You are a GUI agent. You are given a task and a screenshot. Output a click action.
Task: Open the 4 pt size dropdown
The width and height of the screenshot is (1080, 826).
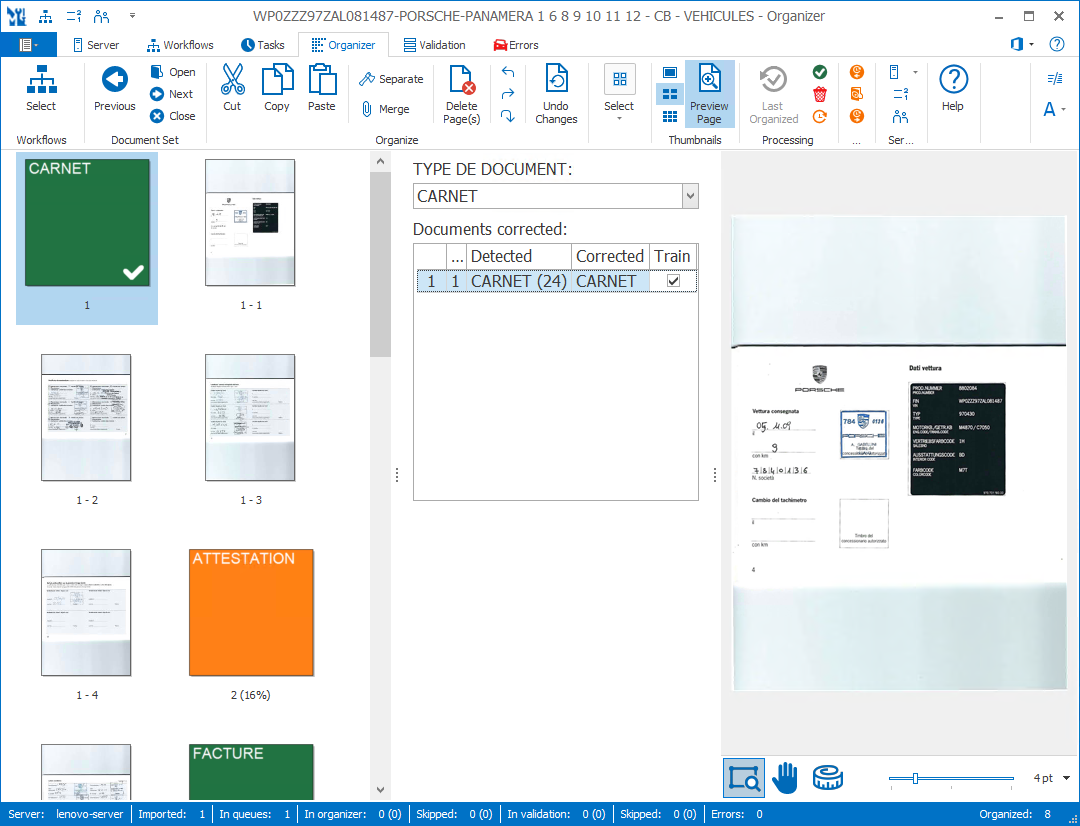tap(1066, 778)
